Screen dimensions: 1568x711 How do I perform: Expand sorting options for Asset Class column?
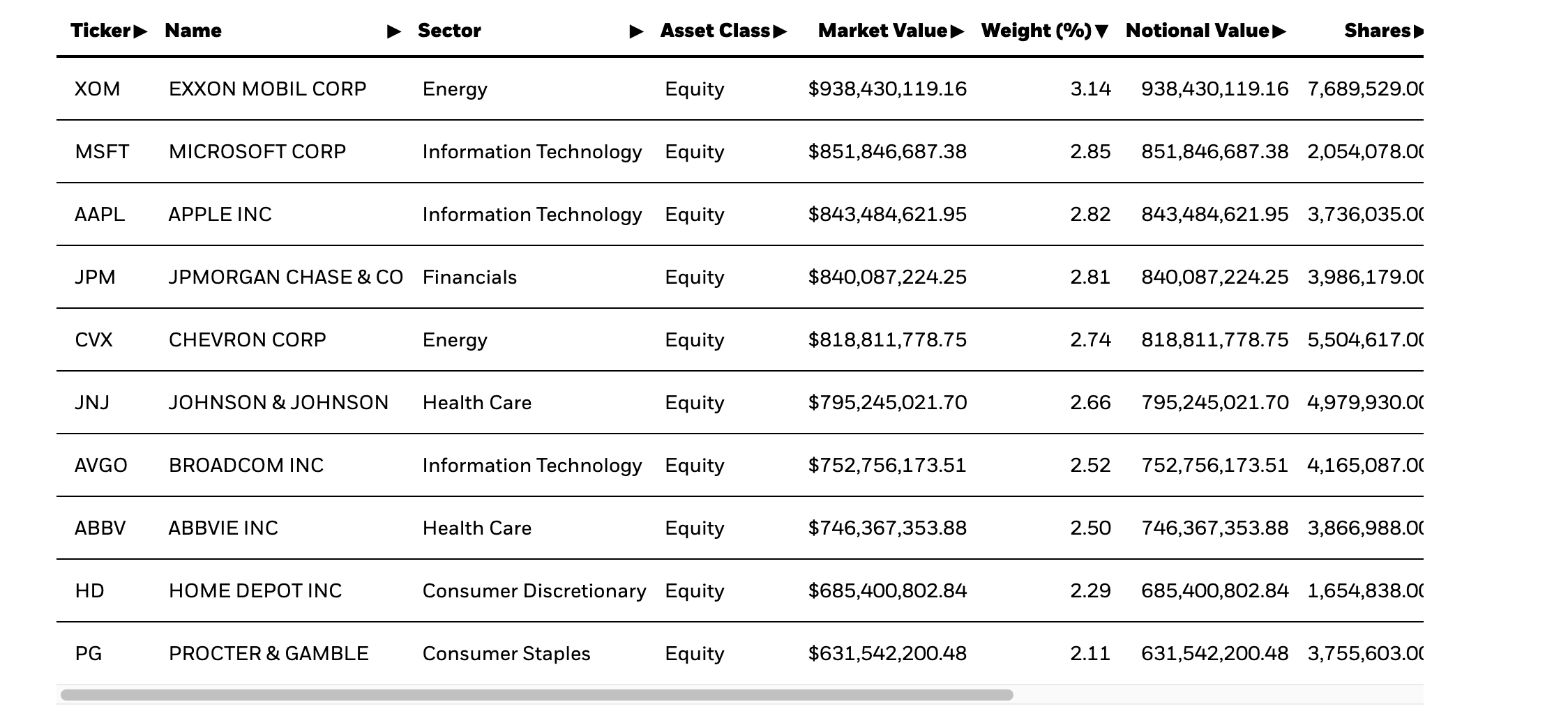782,31
